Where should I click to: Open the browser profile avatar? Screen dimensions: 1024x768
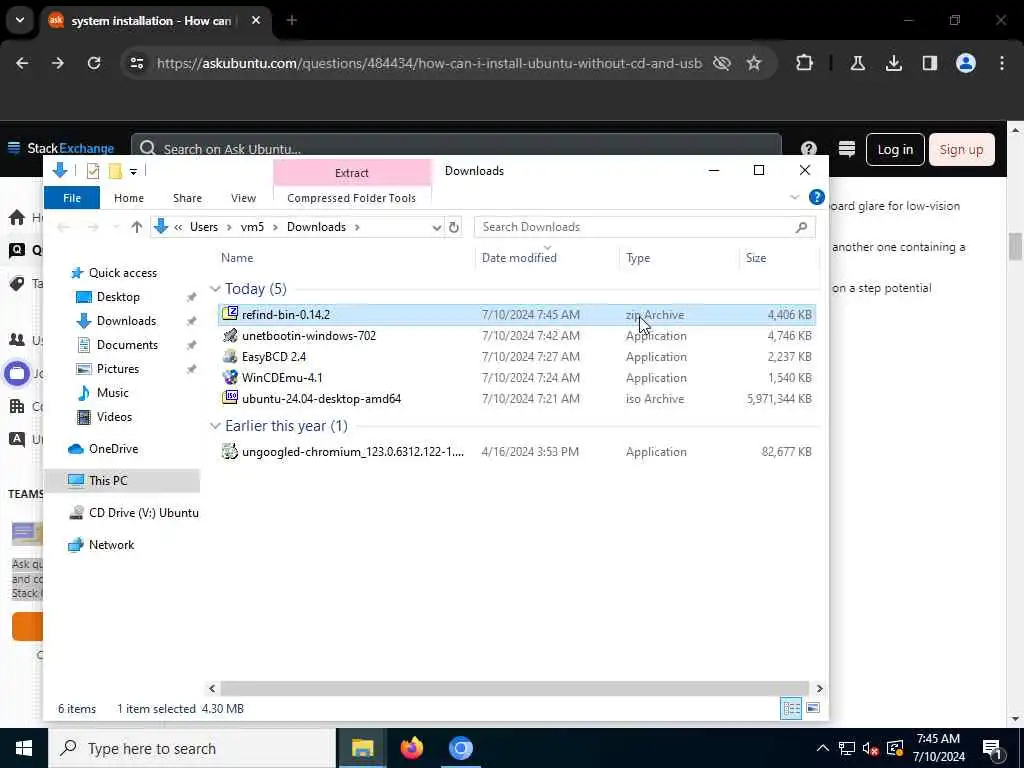(x=966, y=63)
